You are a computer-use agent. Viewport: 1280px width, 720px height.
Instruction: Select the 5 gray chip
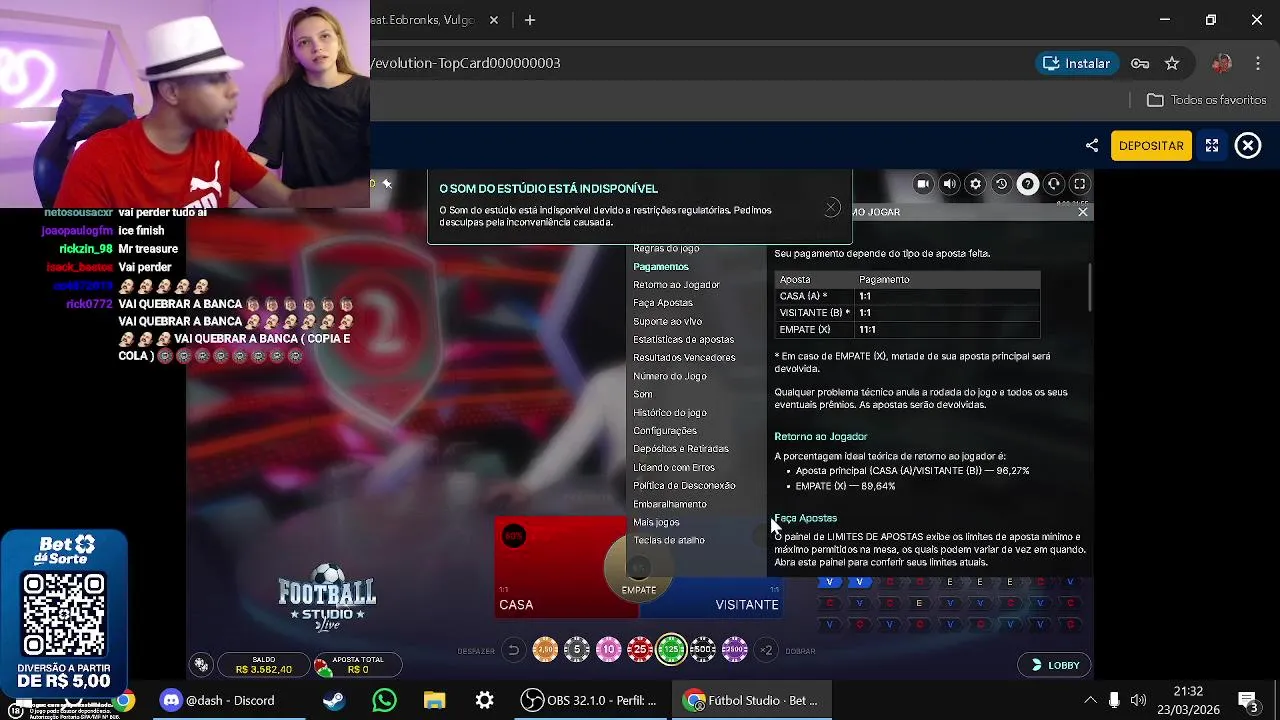pyautogui.click(x=577, y=650)
